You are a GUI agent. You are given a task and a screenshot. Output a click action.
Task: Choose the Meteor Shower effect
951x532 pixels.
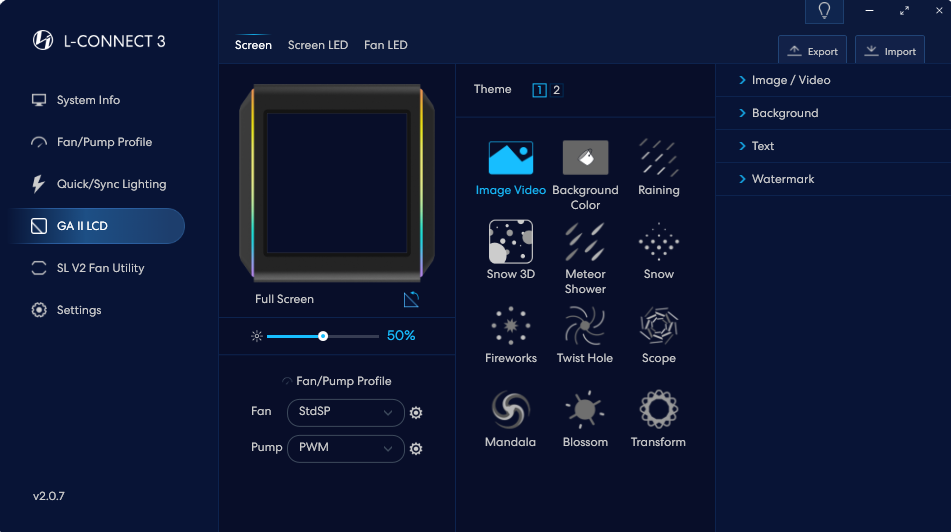(x=585, y=241)
